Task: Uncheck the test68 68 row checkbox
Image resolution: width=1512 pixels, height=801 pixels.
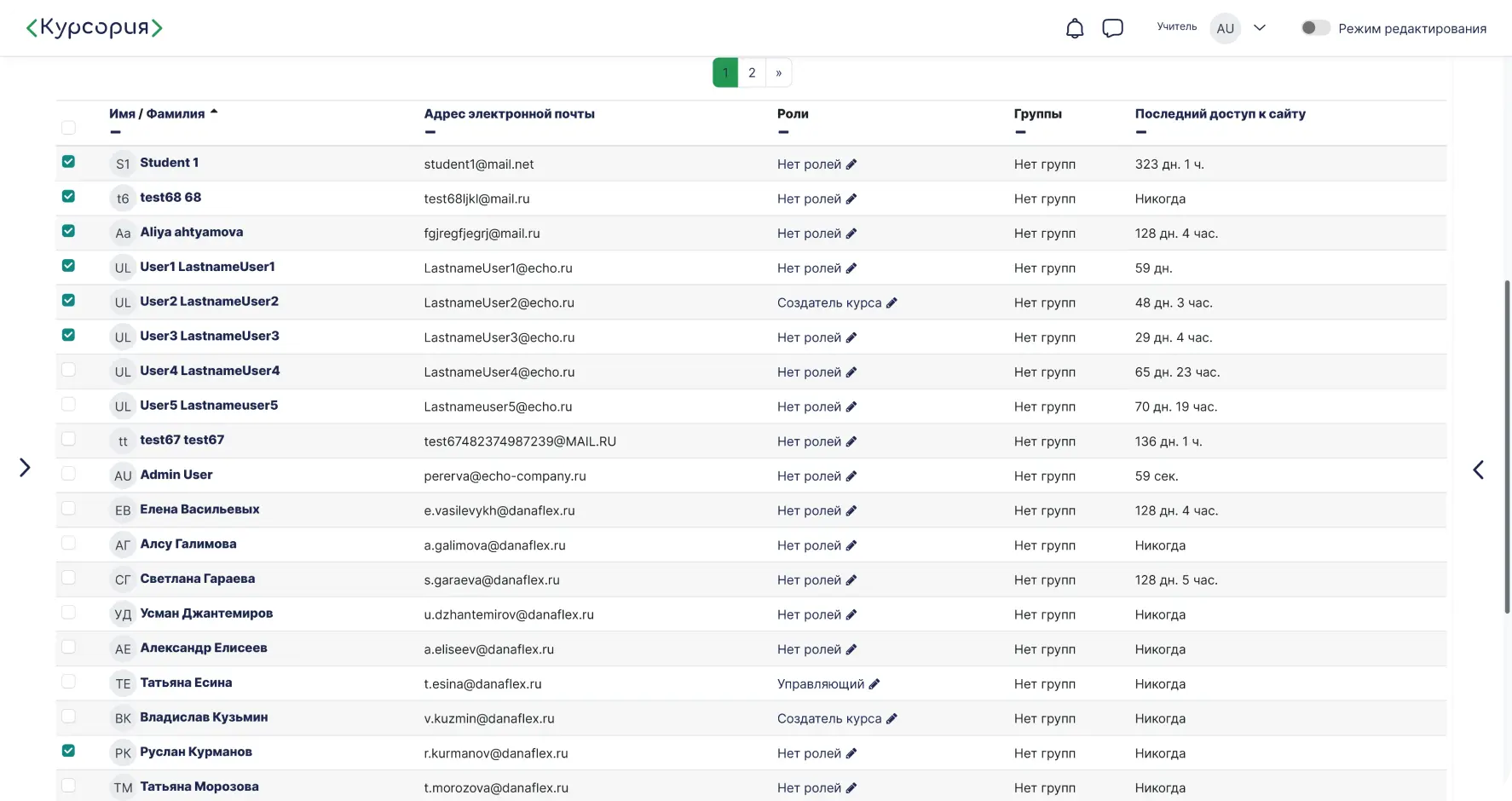Action: coord(68,196)
